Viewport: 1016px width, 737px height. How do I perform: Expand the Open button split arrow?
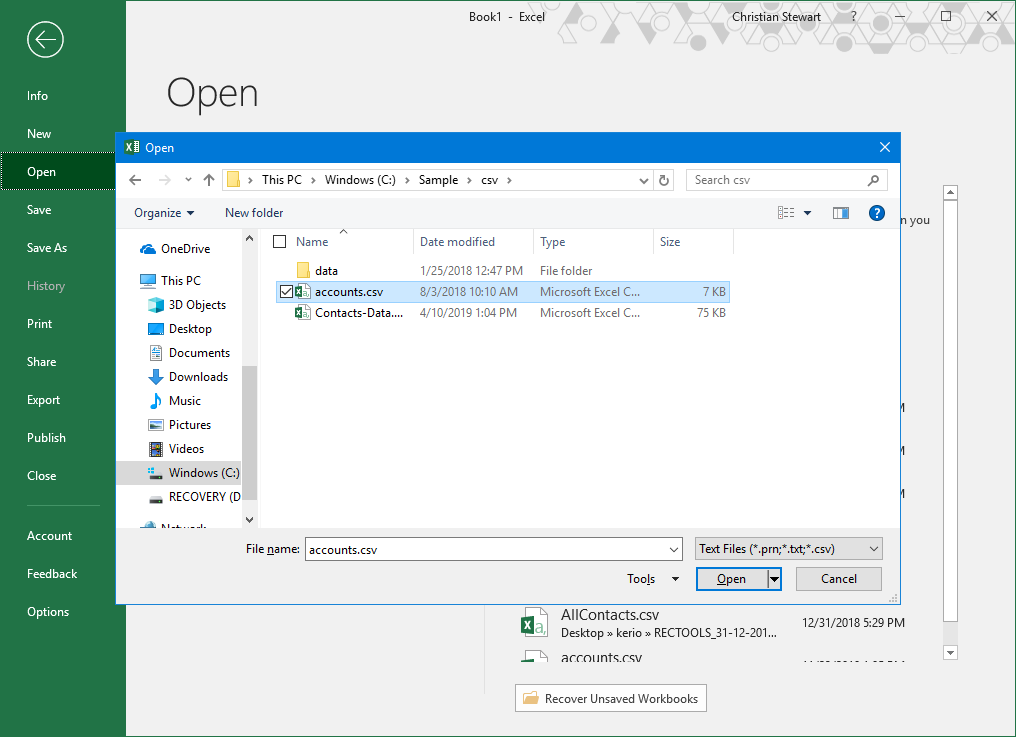click(x=774, y=579)
